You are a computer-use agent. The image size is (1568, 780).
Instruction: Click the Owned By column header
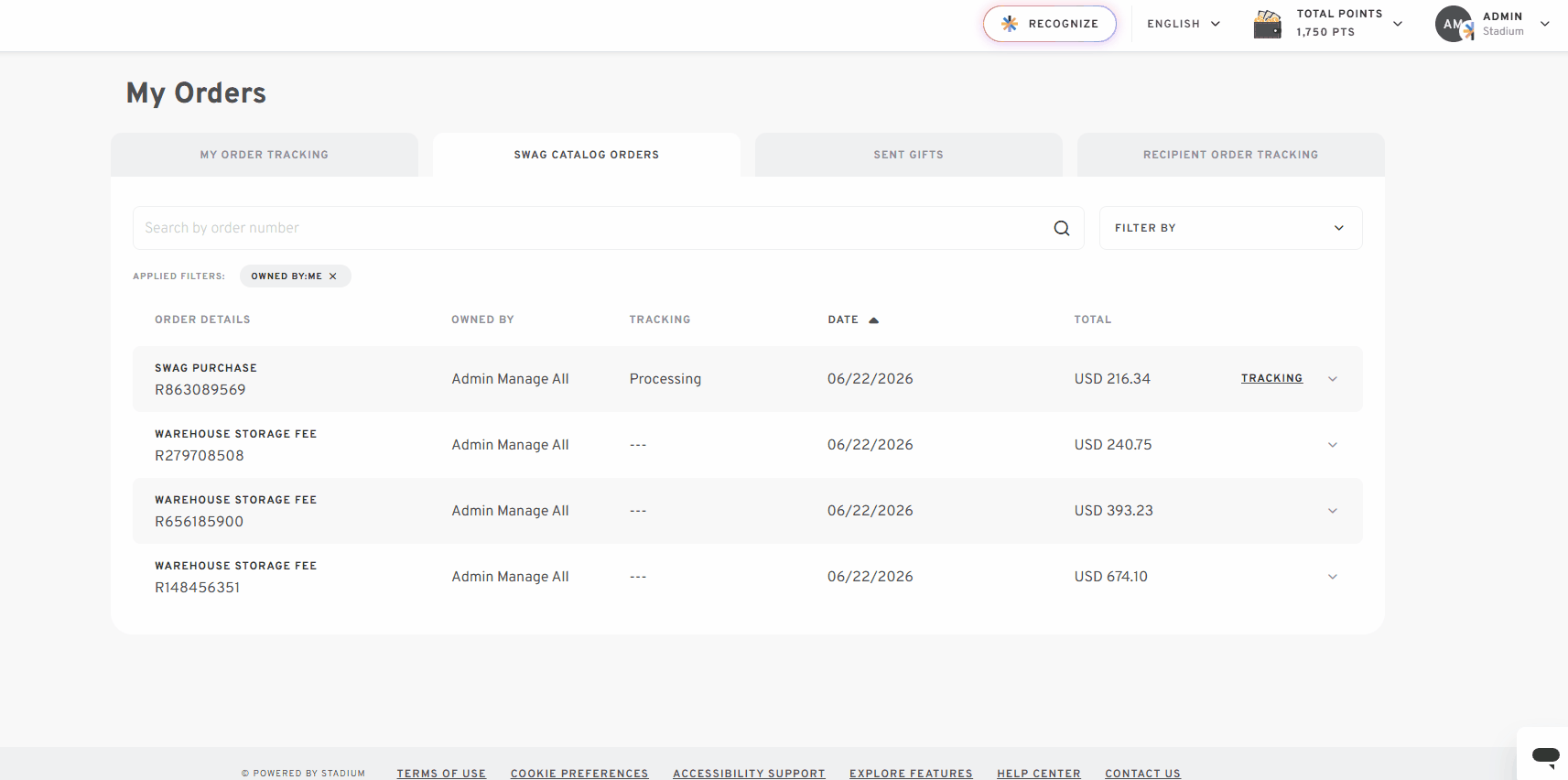point(482,320)
